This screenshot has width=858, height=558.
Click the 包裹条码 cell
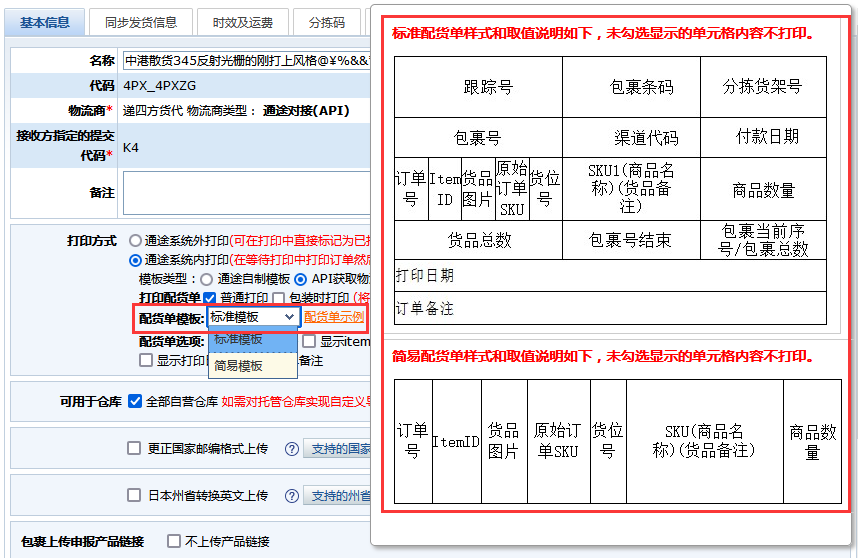click(631, 87)
